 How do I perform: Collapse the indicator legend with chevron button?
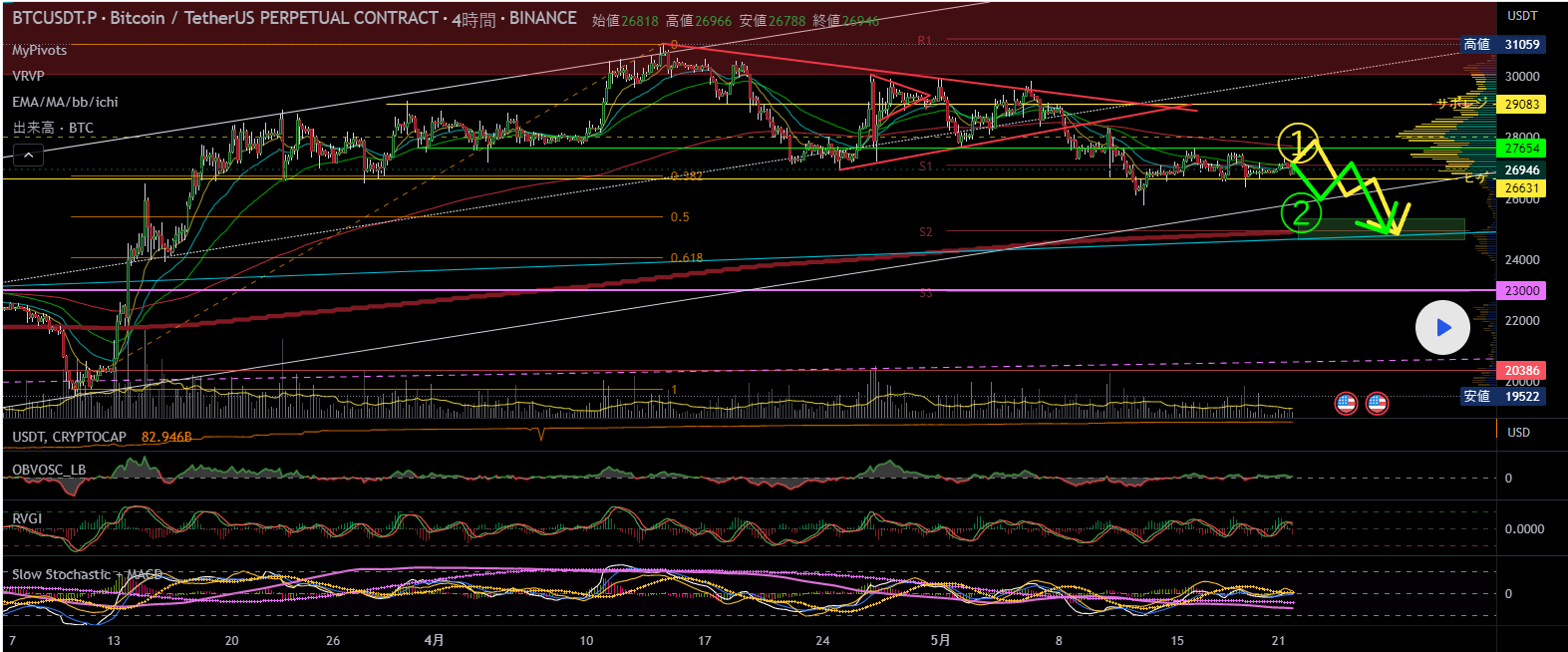click(x=28, y=155)
